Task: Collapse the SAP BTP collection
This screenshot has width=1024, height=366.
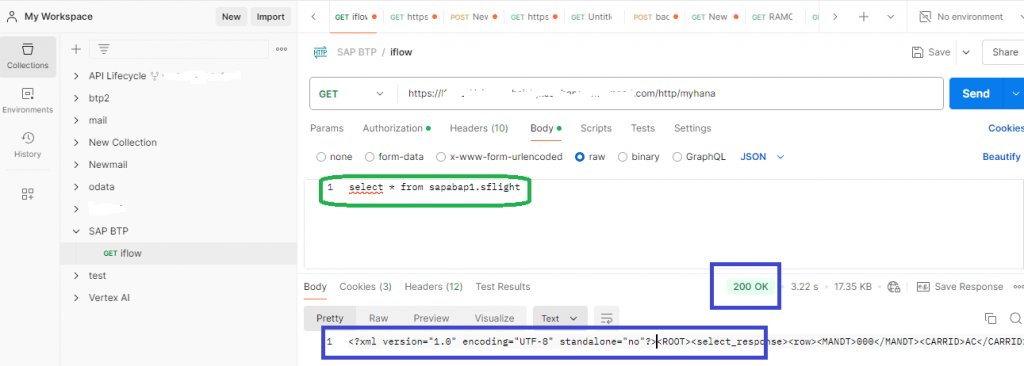Action: [77, 231]
